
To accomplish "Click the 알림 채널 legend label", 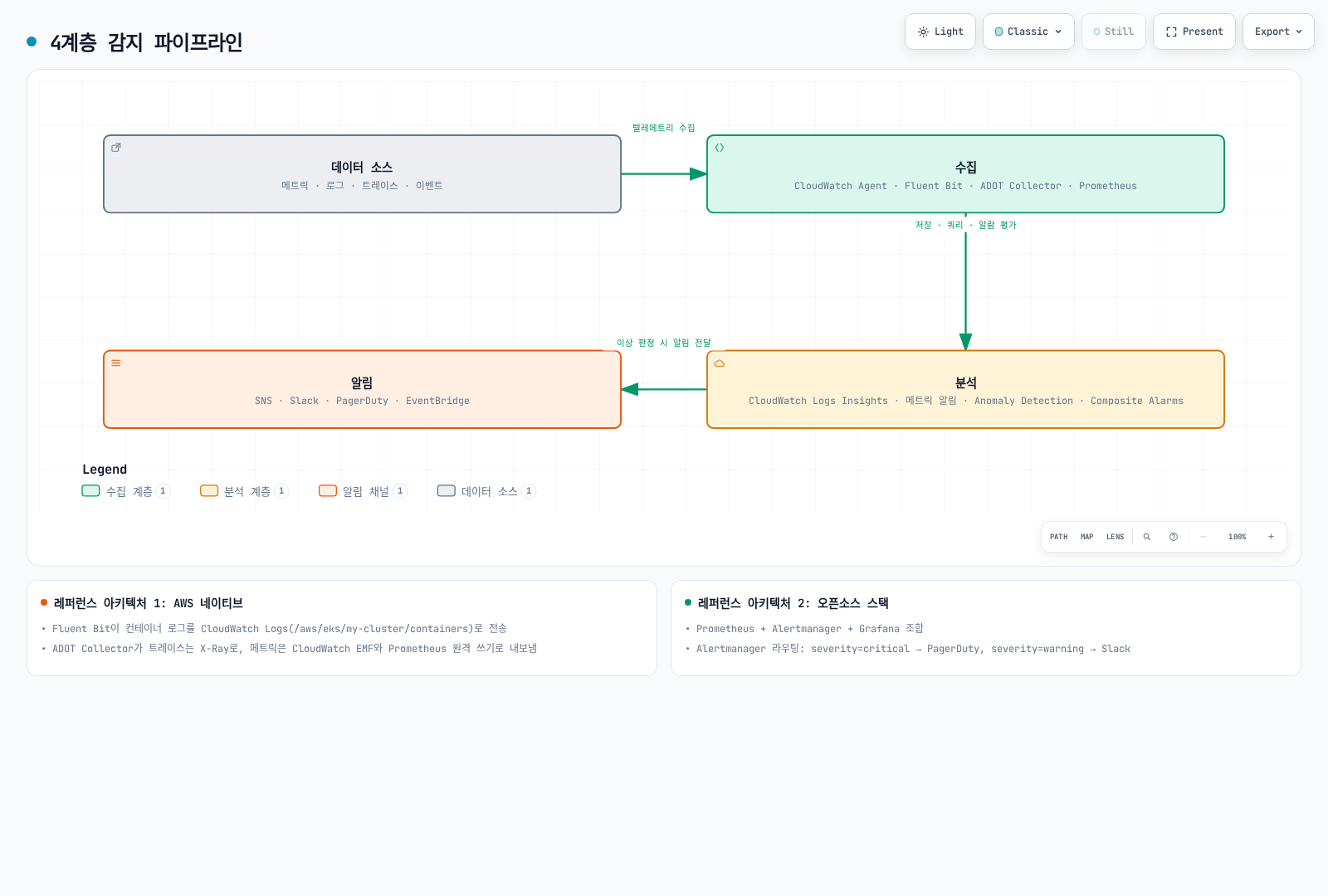I will 366,491.
